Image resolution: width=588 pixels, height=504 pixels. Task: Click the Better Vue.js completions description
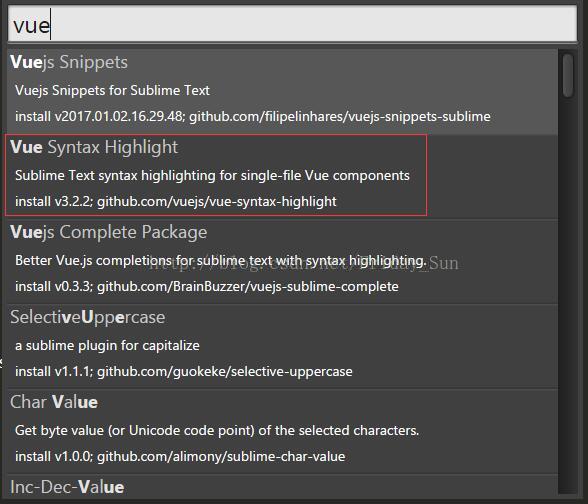tap(221, 261)
